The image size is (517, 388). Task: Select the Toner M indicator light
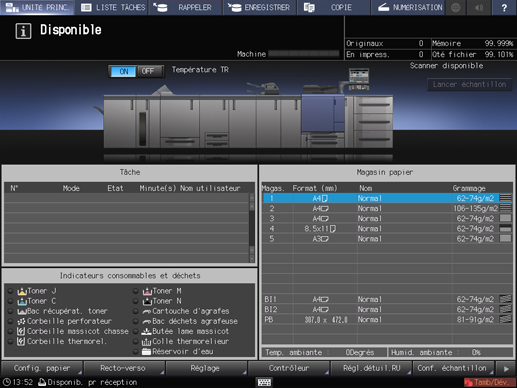coord(135,291)
